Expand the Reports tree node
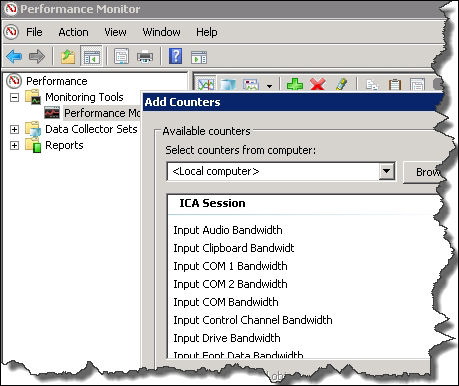This screenshot has width=459, height=386. (14, 145)
